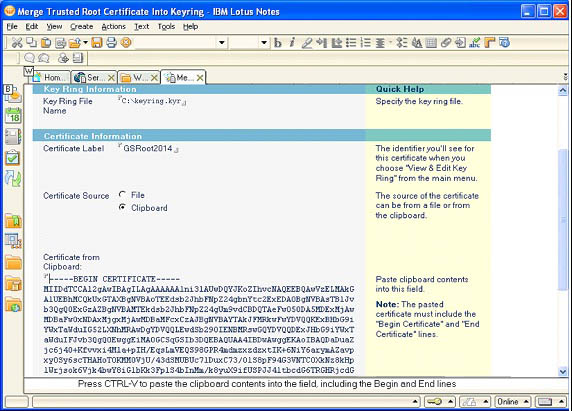
Task: Click the highlighter pen icon
Action: (x=307, y=43)
